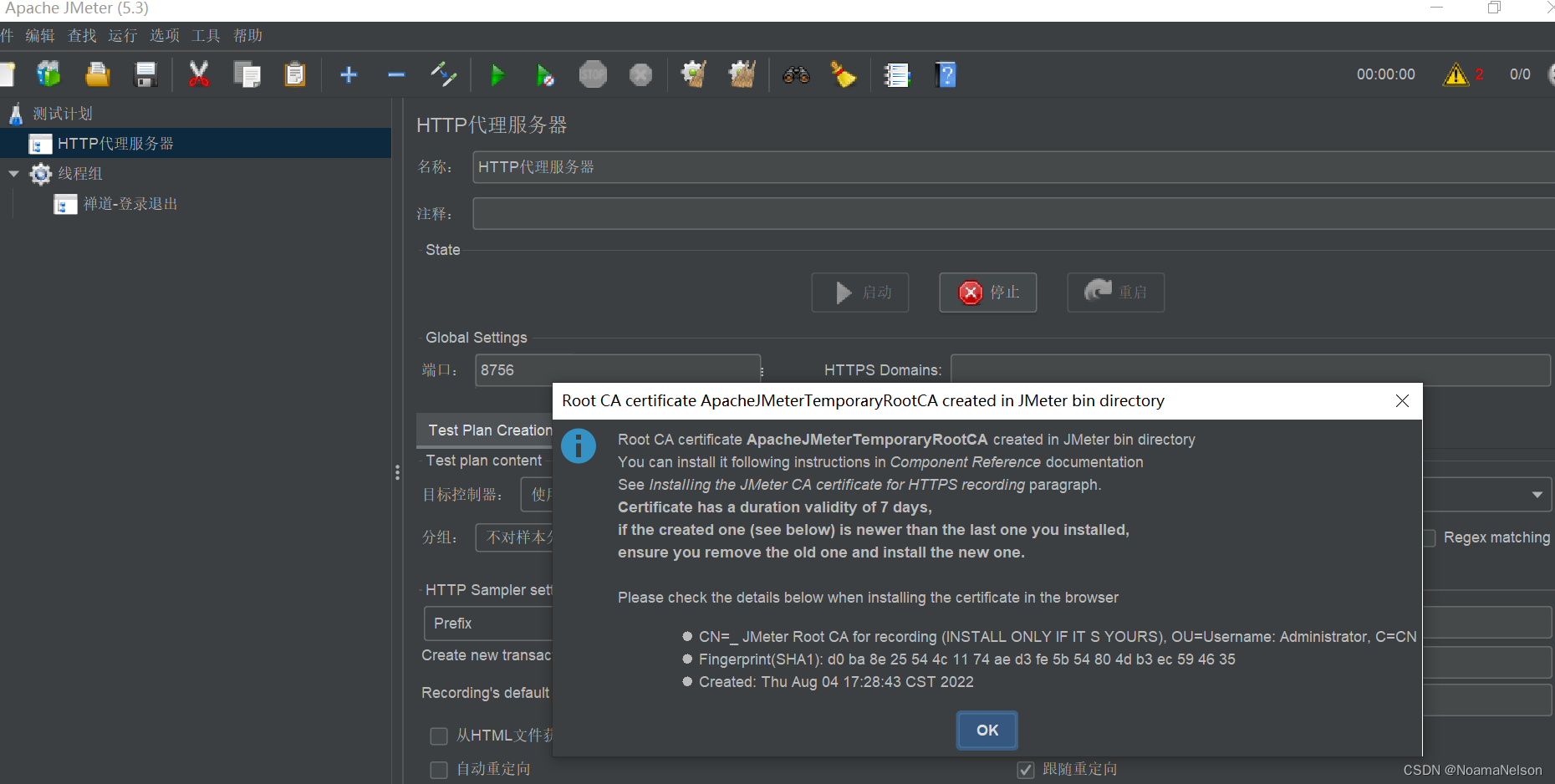Viewport: 1555px width, 784px height.
Task: Open the 目标控制器 dropdown arrow
Action: pos(1537,495)
